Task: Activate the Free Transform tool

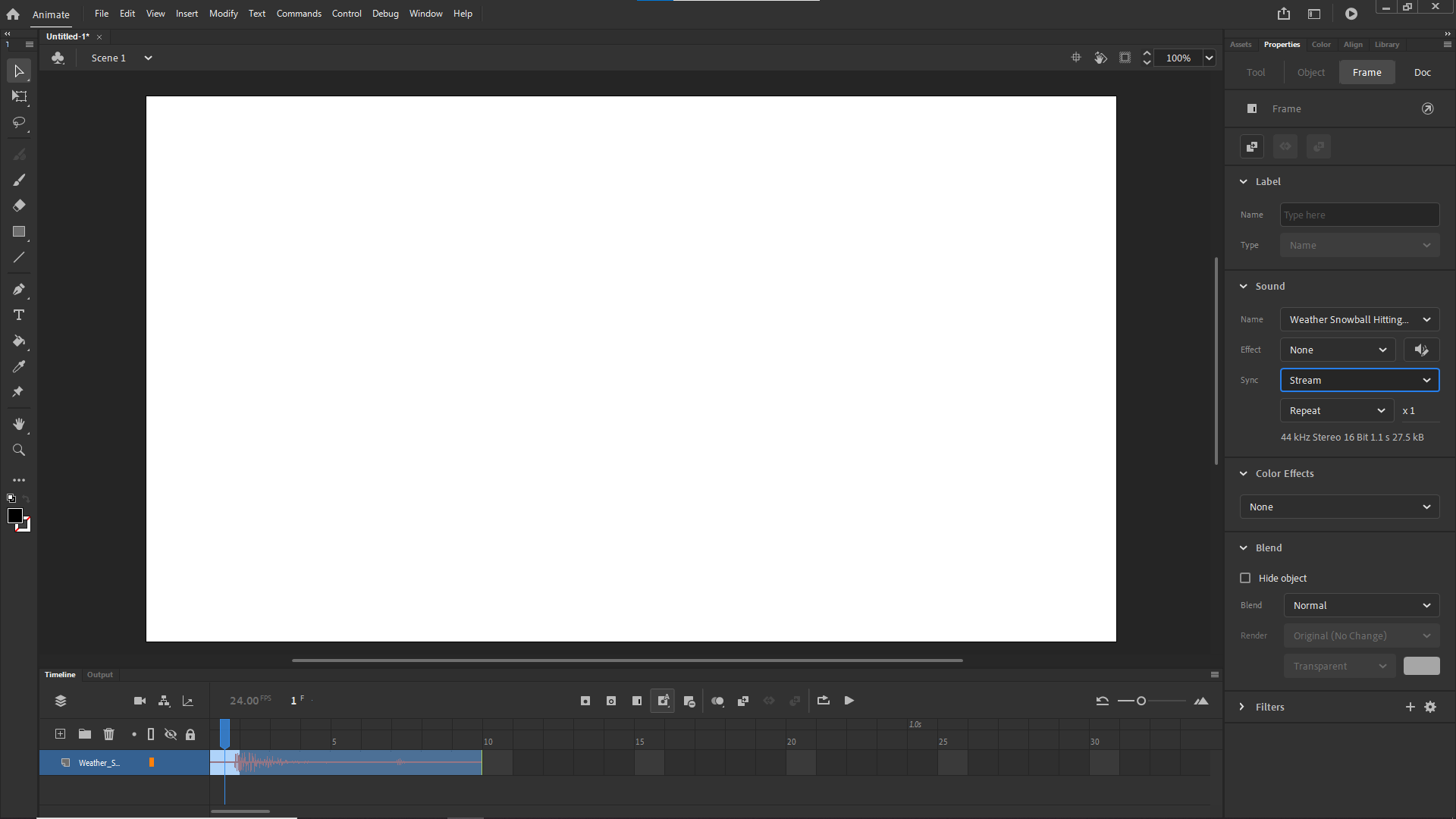Action: point(19,97)
